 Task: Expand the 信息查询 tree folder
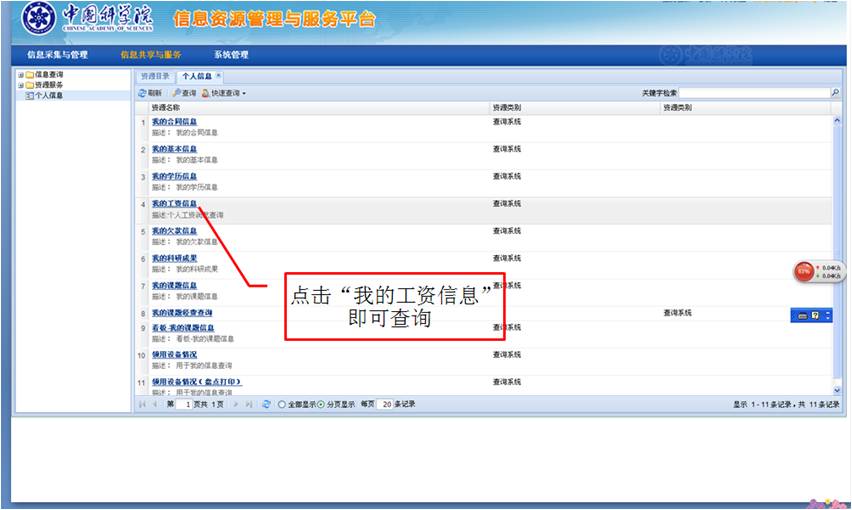20,75
